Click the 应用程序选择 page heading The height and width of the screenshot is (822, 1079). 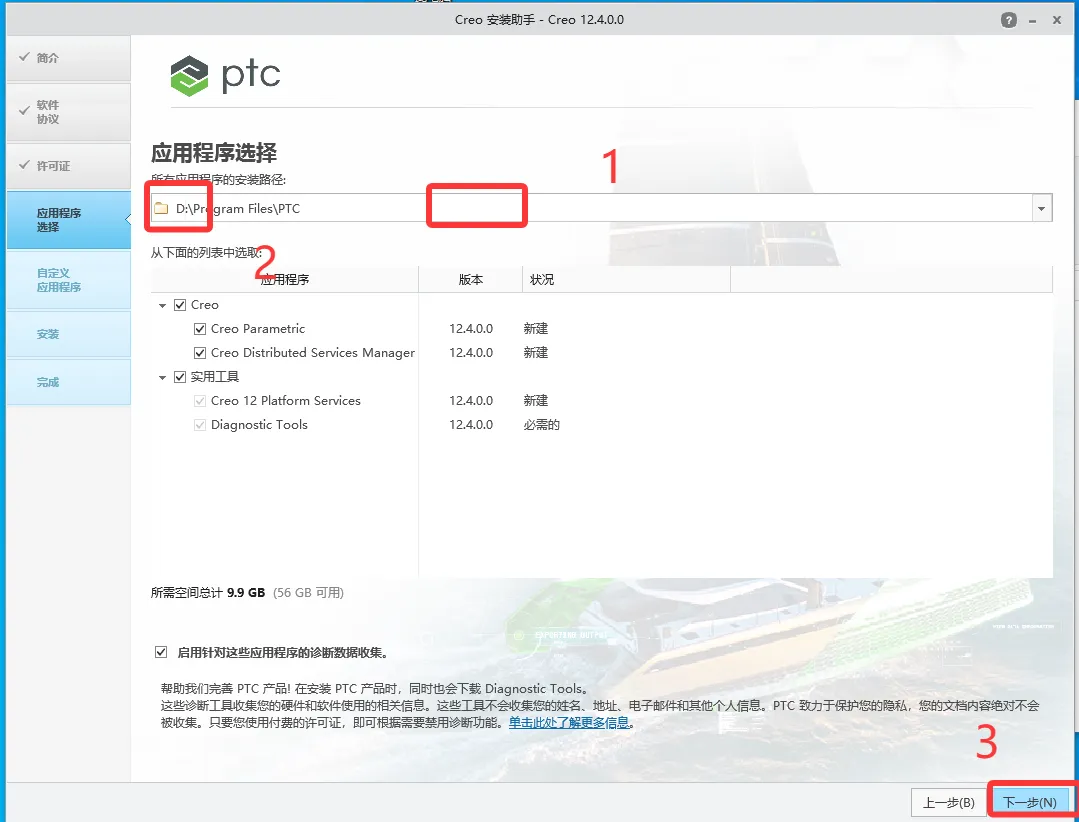click(x=214, y=153)
